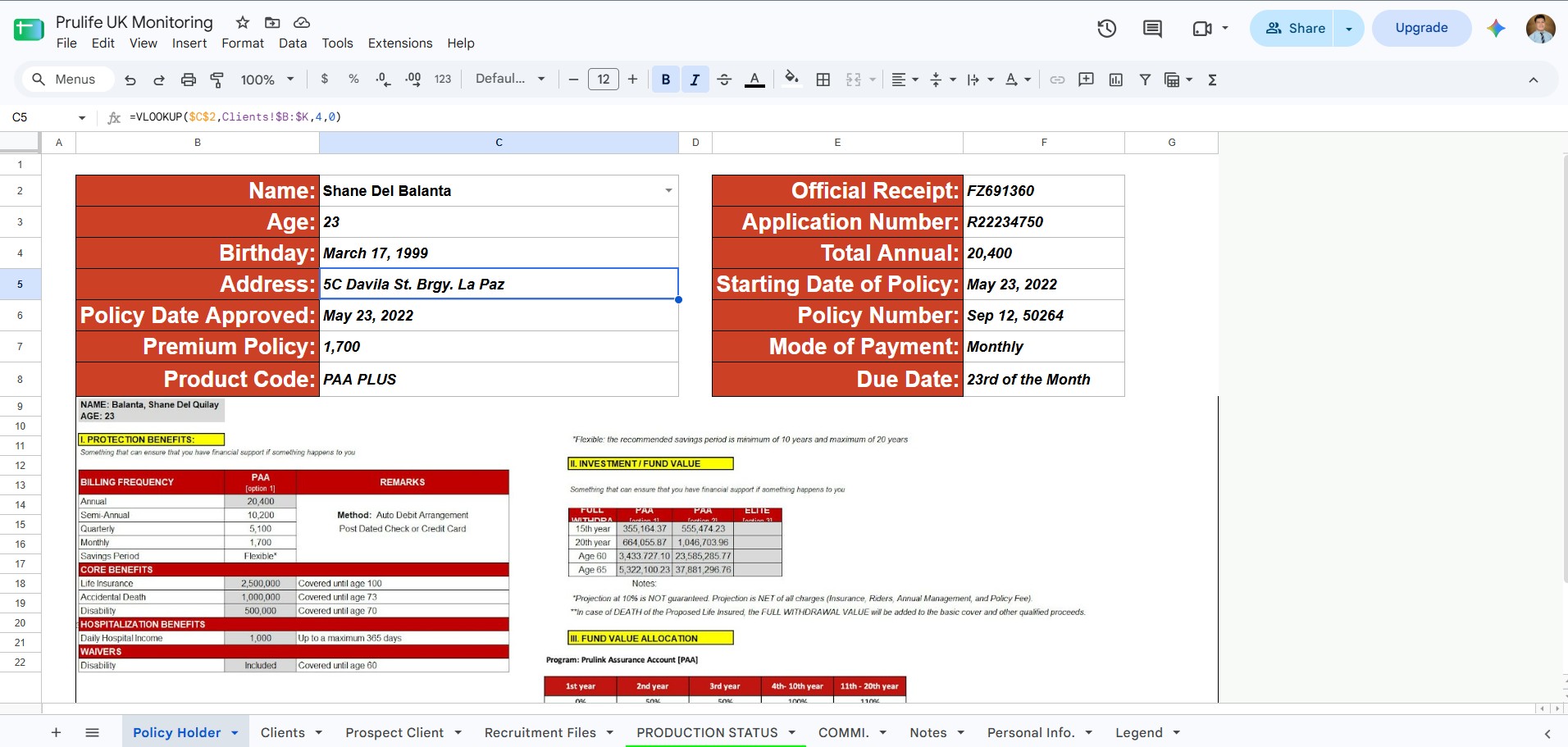This screenshot has height=747, width=1568.
Task: Toggle bold formatting
Action: pyautogui.click(x=666, y=80)
